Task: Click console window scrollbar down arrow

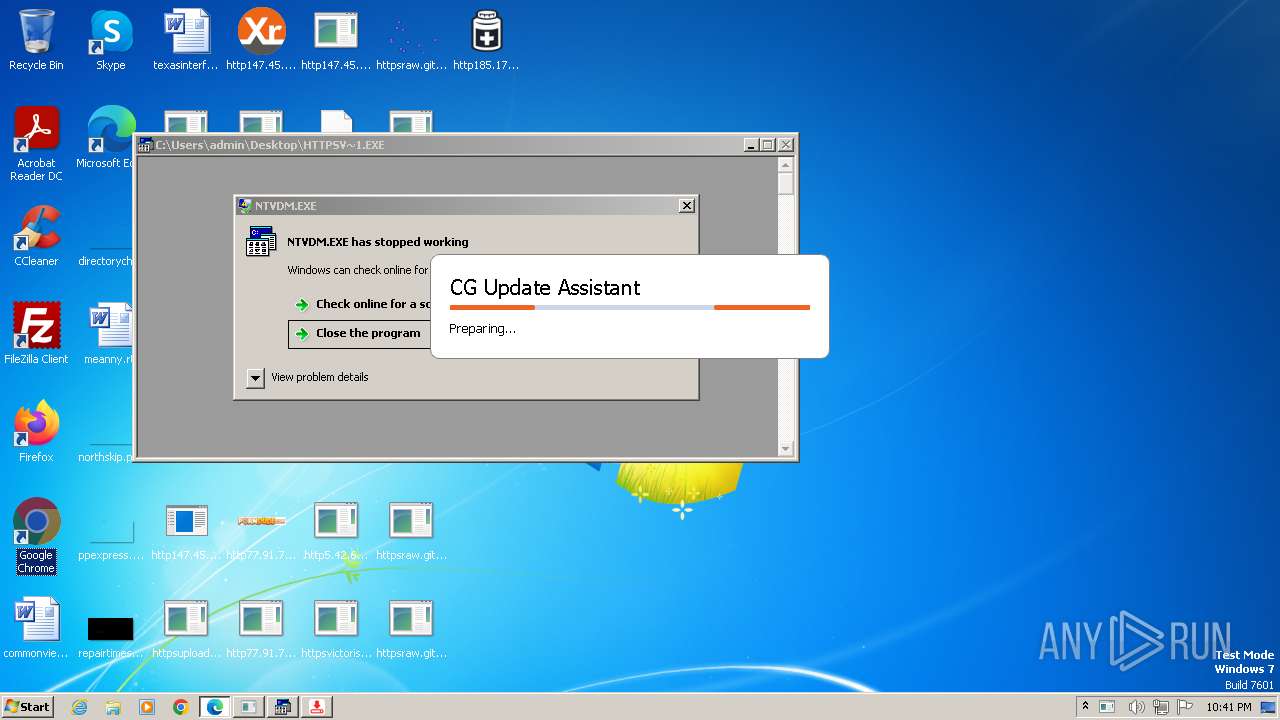Action: coord(785,449)
